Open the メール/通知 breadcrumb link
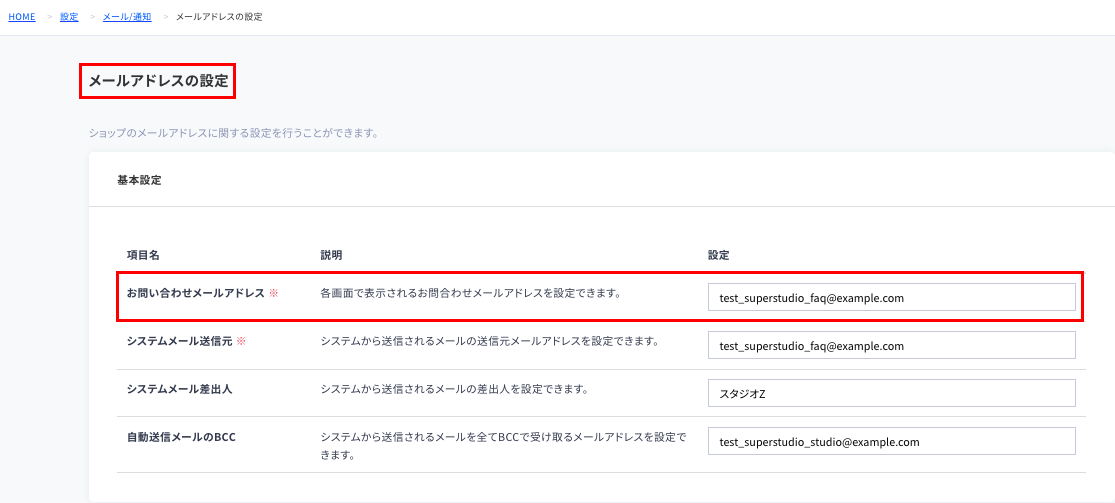Viewport: 1115px width, 503px height. pos(127,16)
